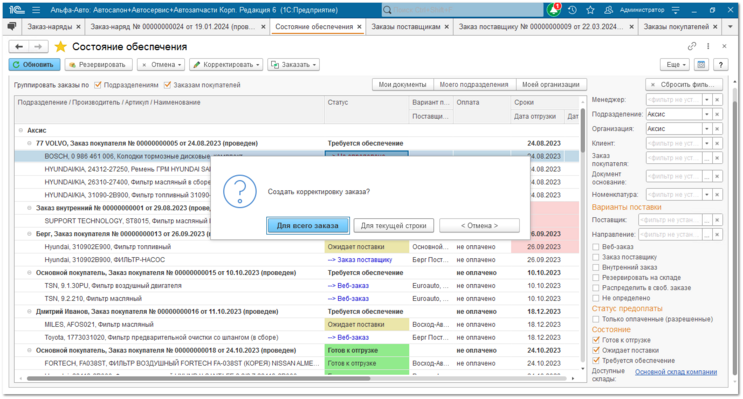The image size is (743, 399).
Task: Open the Основной склад компании link
Action: click(676, 372)
